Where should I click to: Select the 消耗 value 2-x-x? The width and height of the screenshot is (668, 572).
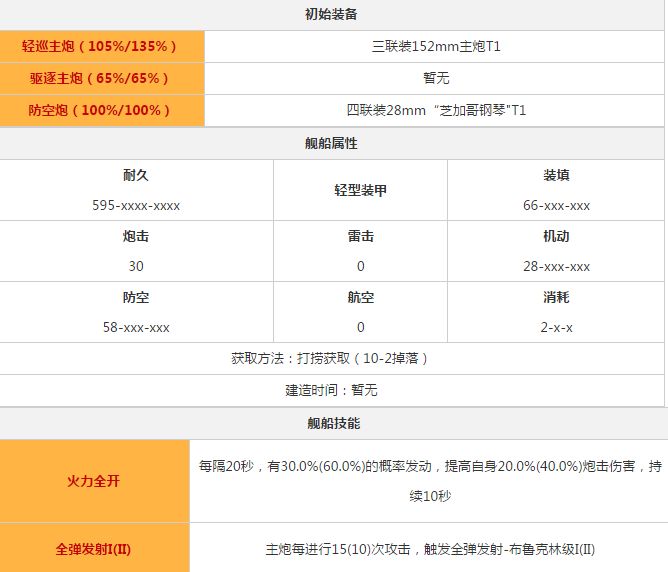click(x=556, y=327)
